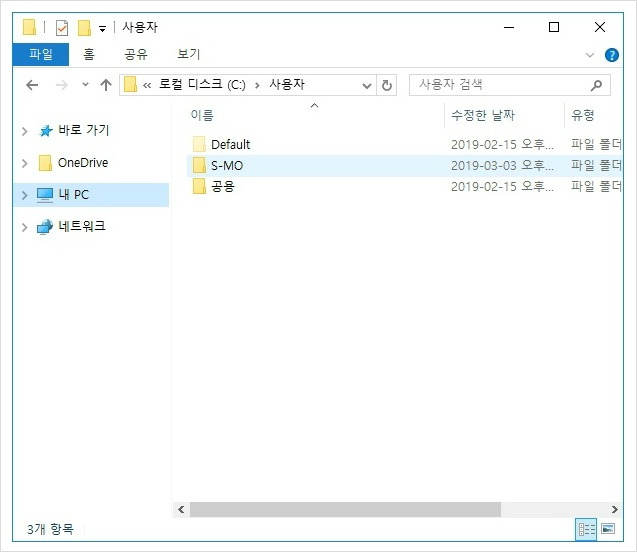Expand the ribbon with the chevron
The height and width of the screenshot is (552, 637).
click(x=589, y=55)
